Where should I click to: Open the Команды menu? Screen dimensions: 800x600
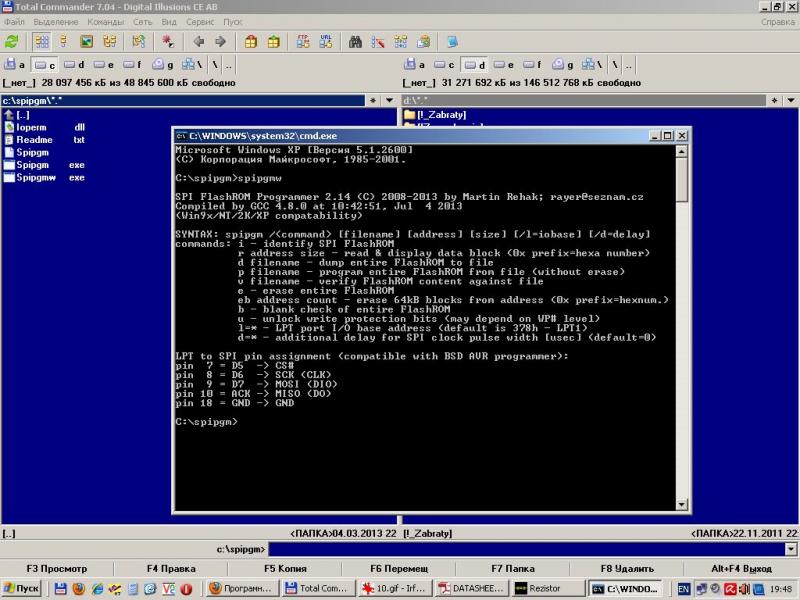[106, 22]
